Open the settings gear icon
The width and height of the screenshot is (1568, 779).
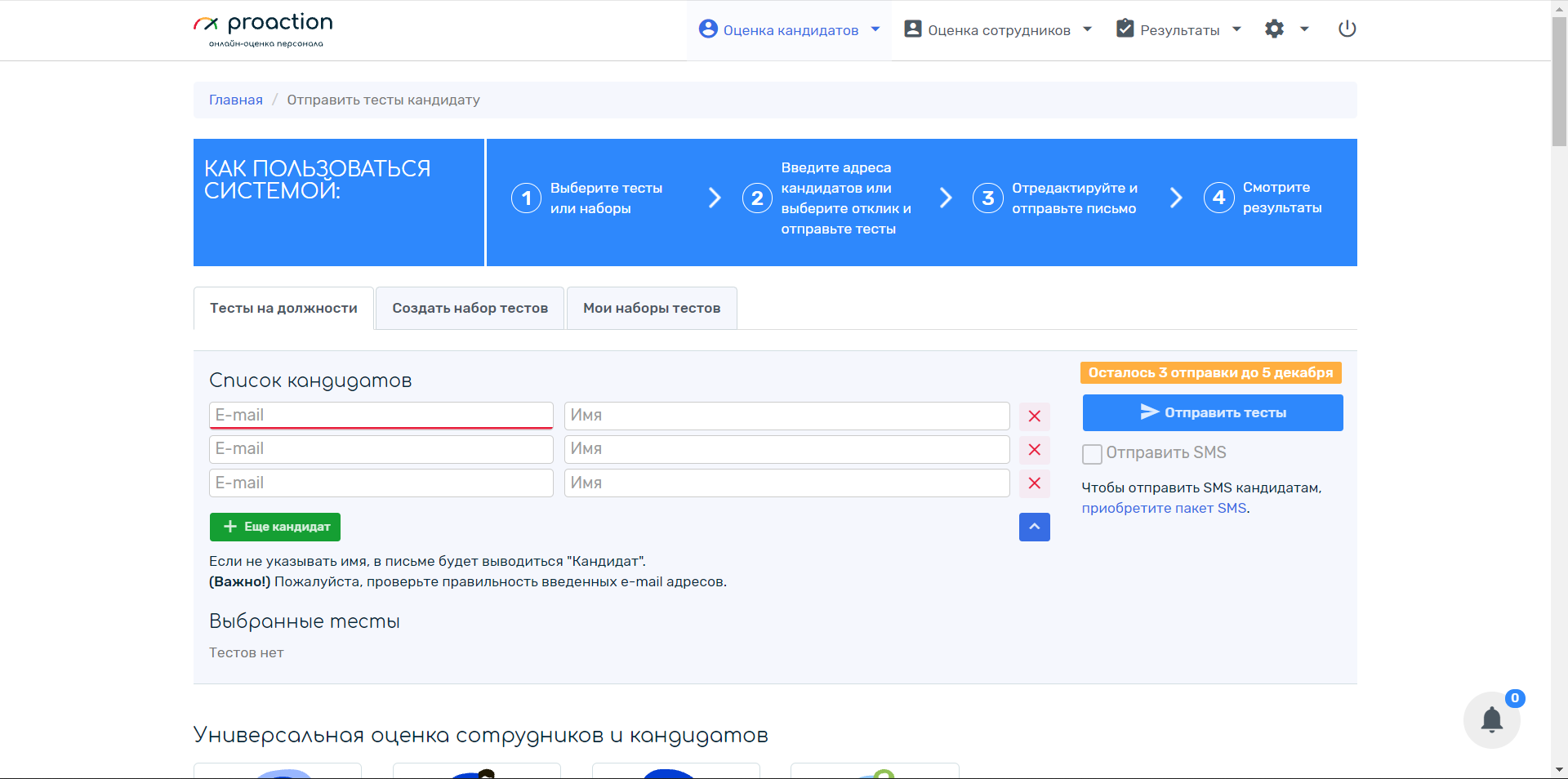(1274, 29)
